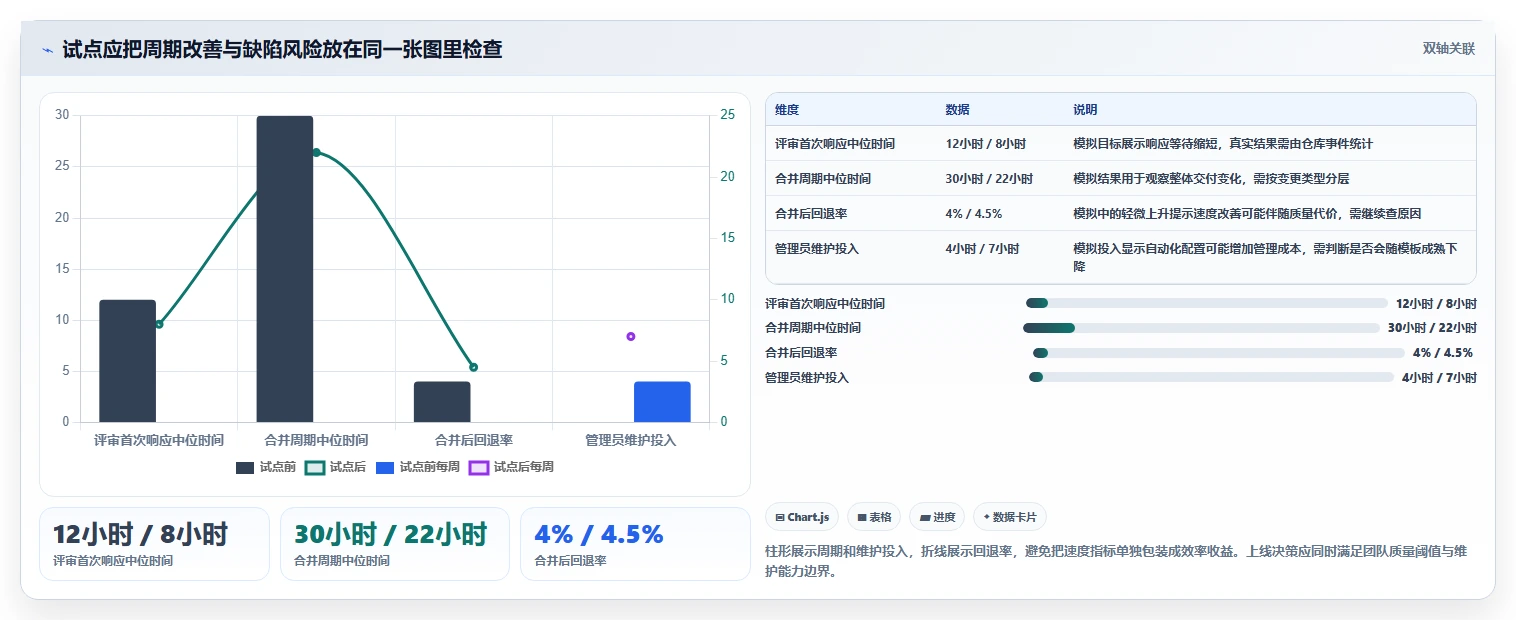Click table row label 合并周期中位时间
Viewport: 1516px width, 620px height.
(823, 179)
